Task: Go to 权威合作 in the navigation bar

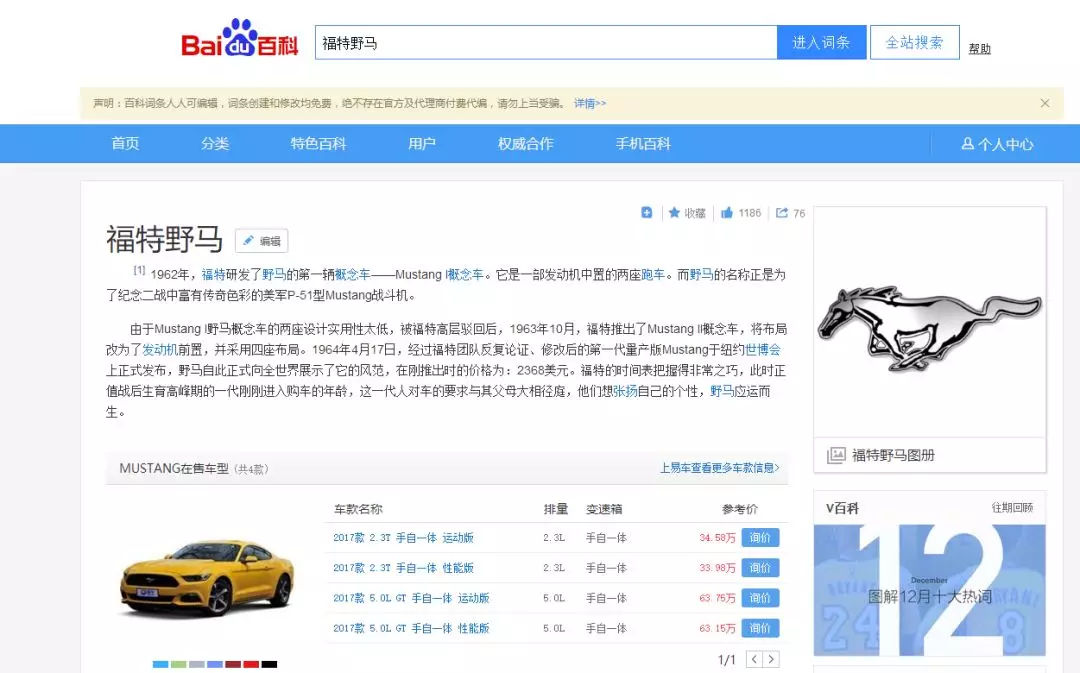Action: click(526, 143)
